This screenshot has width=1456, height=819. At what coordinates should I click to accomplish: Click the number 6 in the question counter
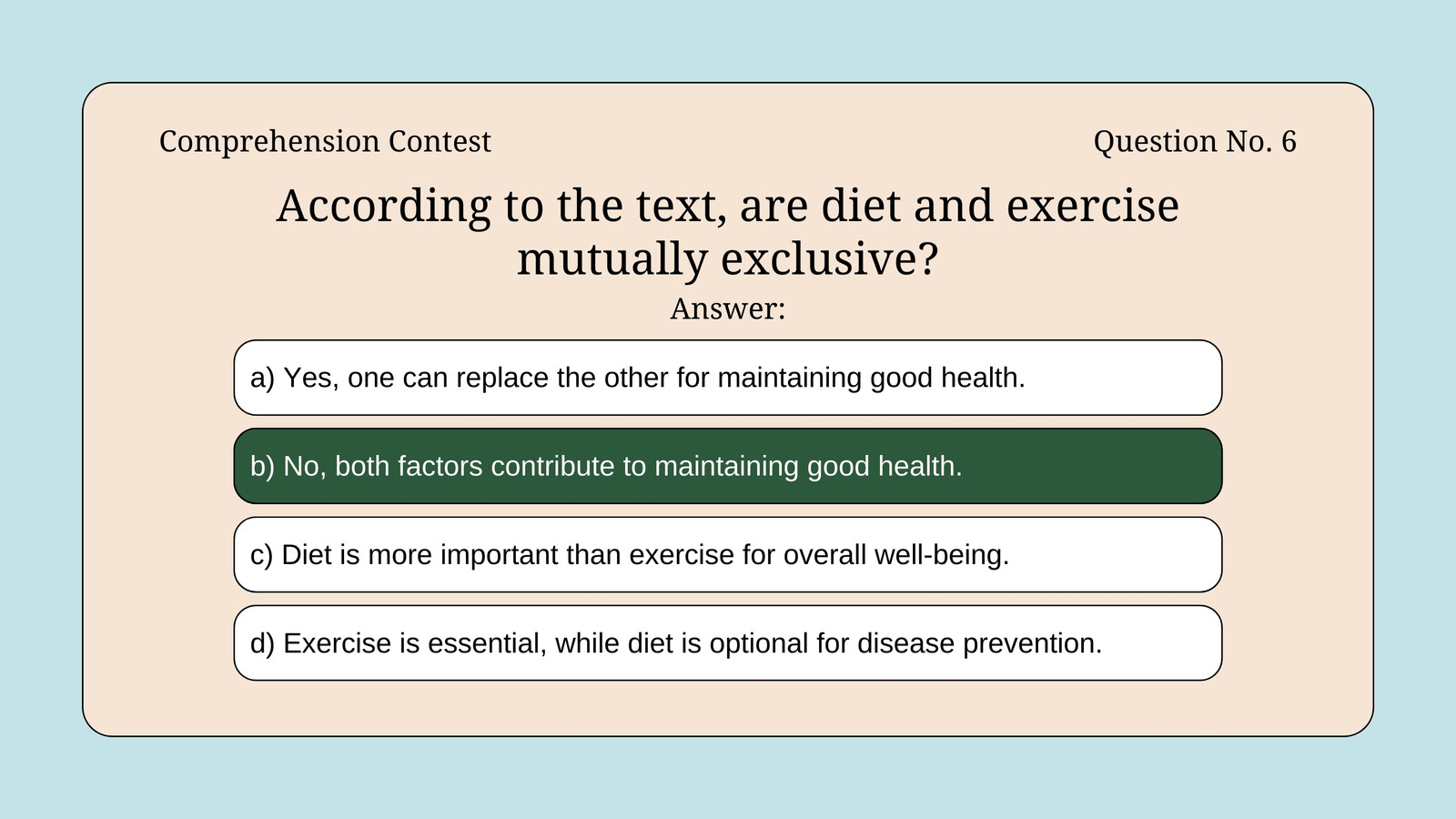click(x=1289, y=141)
